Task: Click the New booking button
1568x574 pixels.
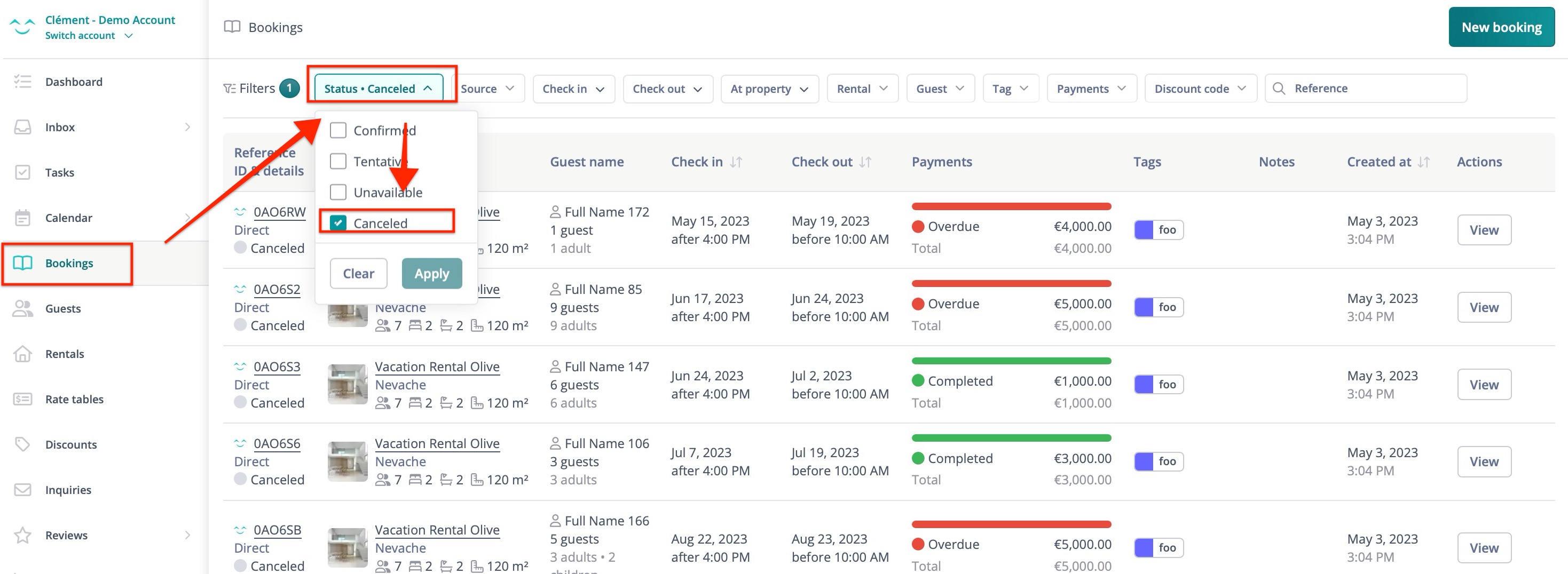Action: tap(1501, 27)
